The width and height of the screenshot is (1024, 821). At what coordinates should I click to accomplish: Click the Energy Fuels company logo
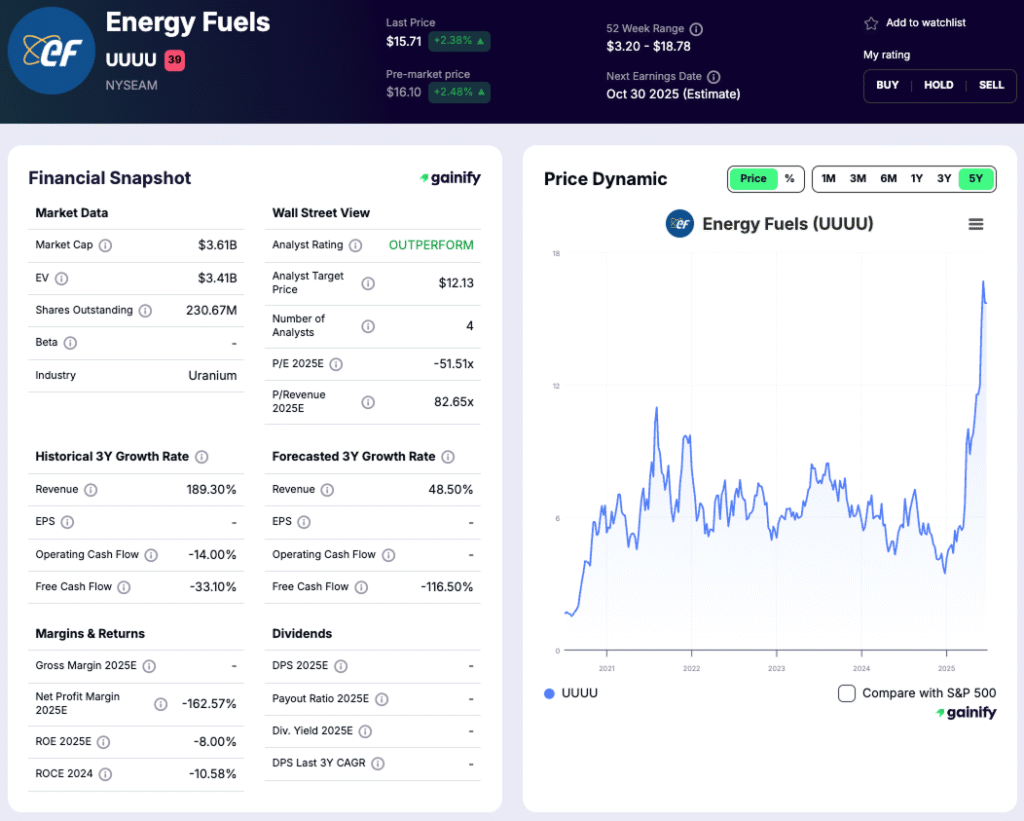[52, 50]
